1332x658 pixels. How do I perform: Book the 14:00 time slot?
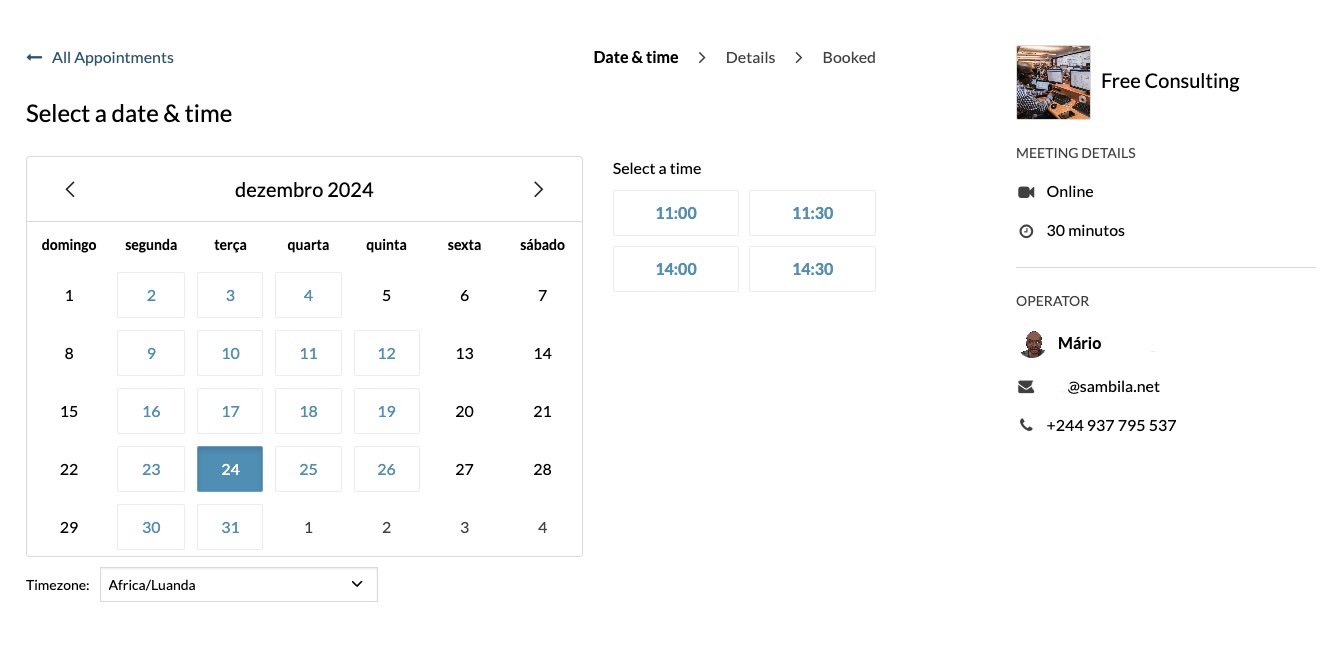676,269
